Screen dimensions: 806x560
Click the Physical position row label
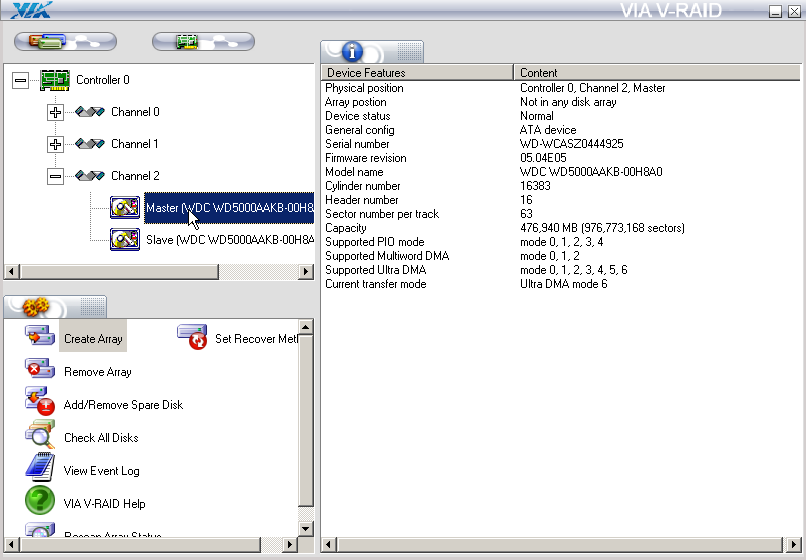tap(364, 88)
